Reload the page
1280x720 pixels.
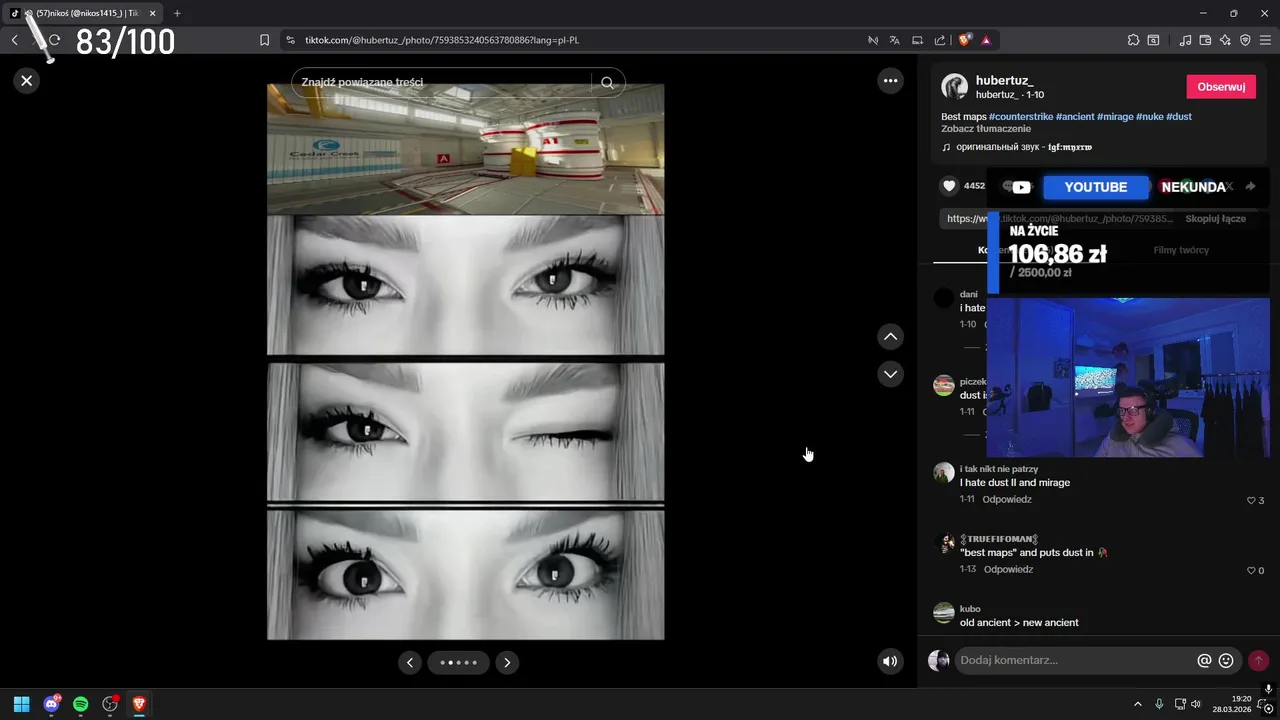[55, 40]
